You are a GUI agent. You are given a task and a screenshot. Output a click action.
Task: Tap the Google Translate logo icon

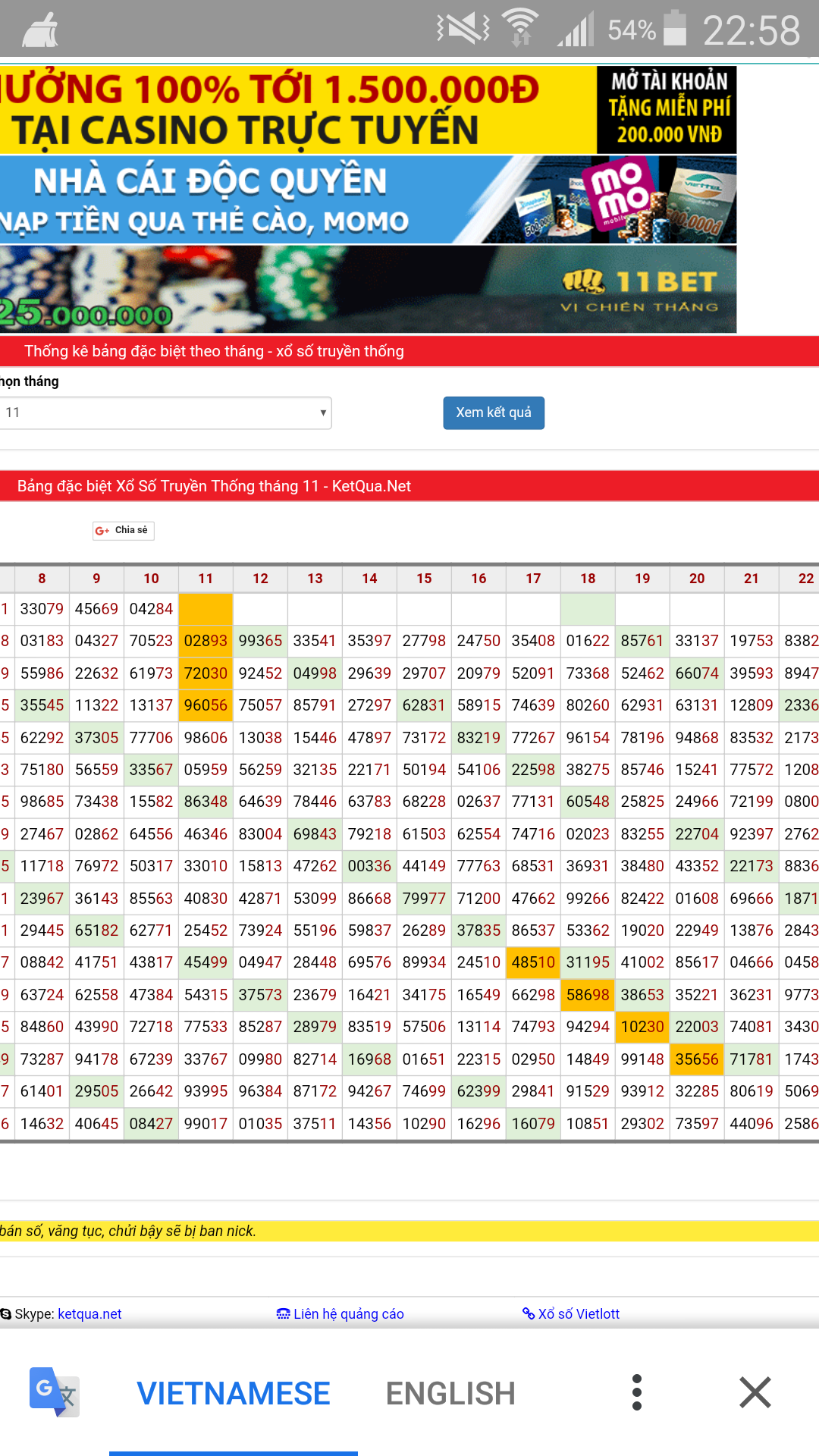point(54,1392)
